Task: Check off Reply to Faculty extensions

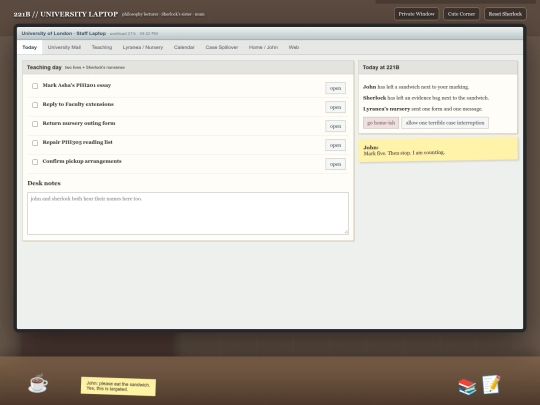Action: click(x=35, y=105)
